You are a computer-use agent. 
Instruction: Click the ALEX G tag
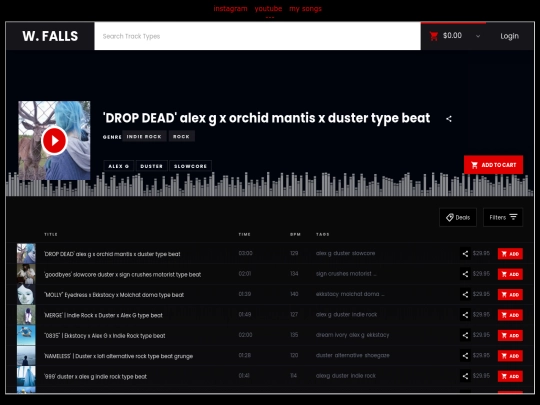click(119, 166)
